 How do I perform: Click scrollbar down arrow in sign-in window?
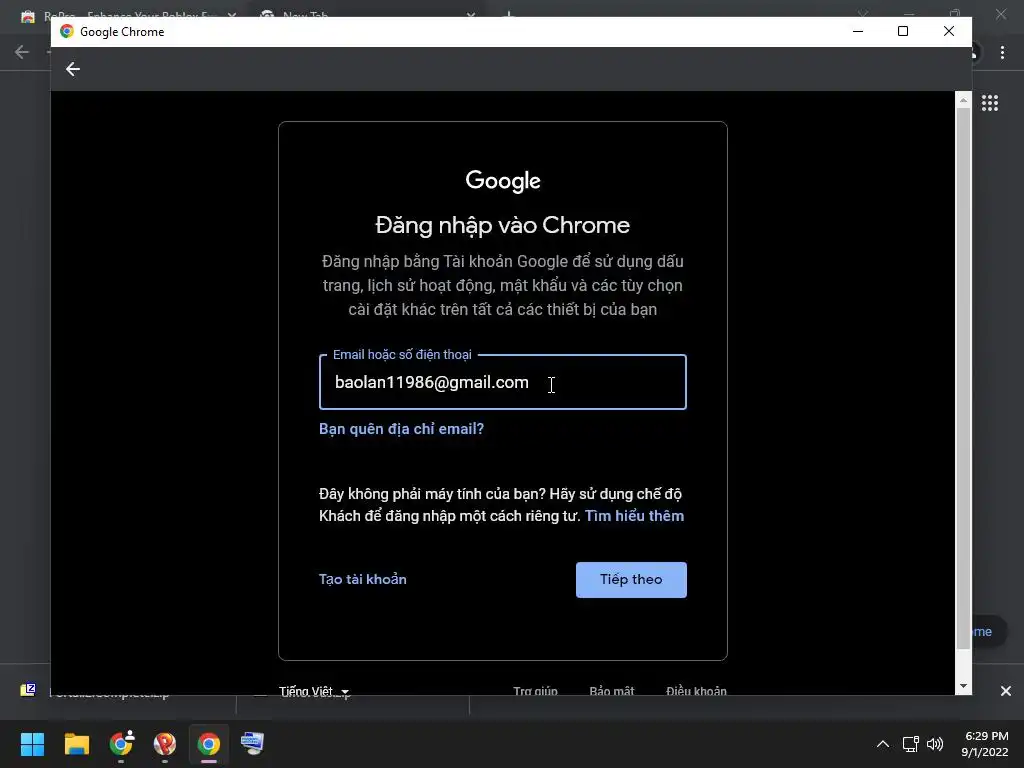tap(963, 686)
